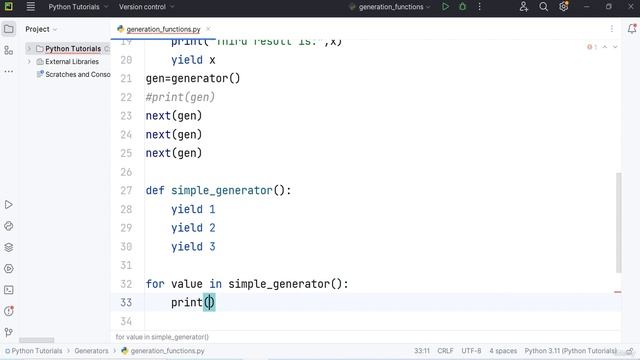Viewport: 640px width, 360px height.
Task: Open Search Everywhere magnifier
Action: [x=543, y=7]
